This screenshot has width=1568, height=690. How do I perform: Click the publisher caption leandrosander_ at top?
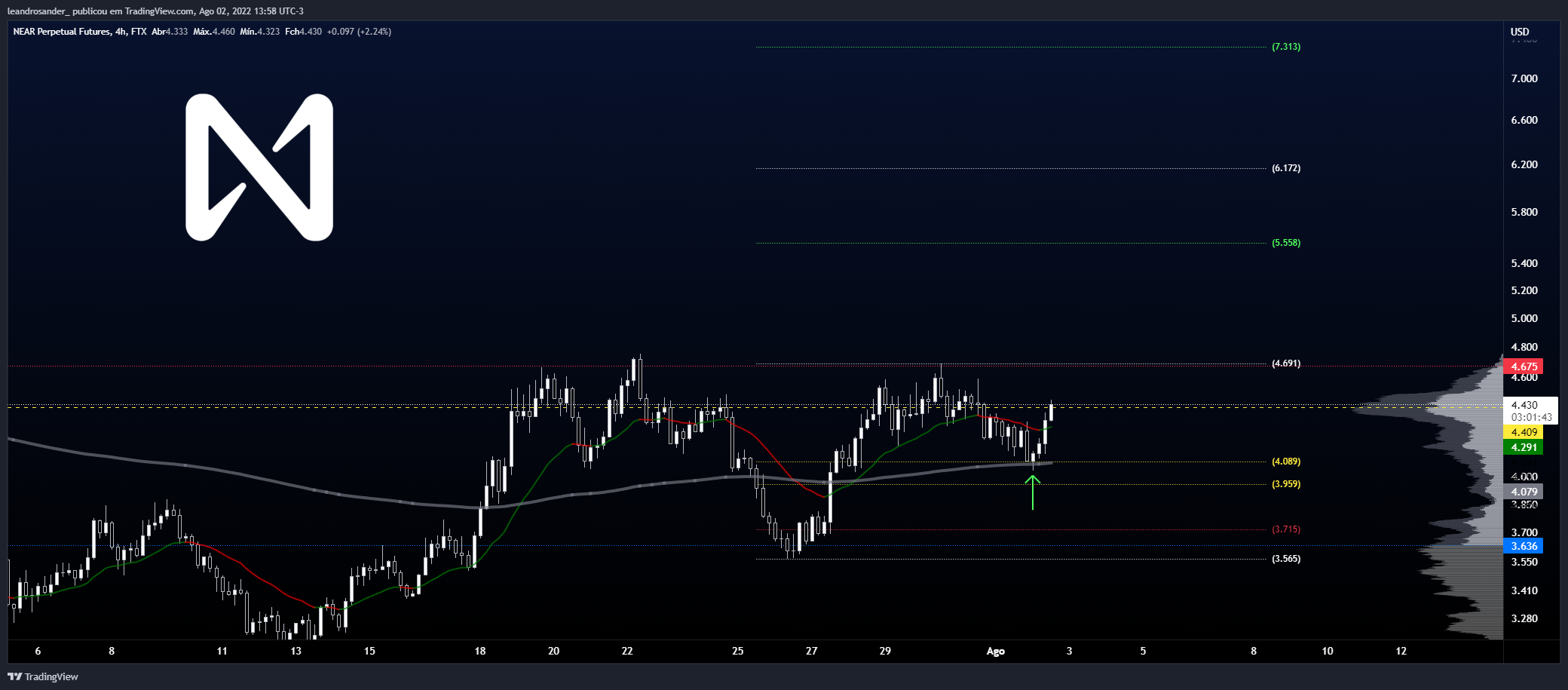pyautogui.click(x=38, y=11)
